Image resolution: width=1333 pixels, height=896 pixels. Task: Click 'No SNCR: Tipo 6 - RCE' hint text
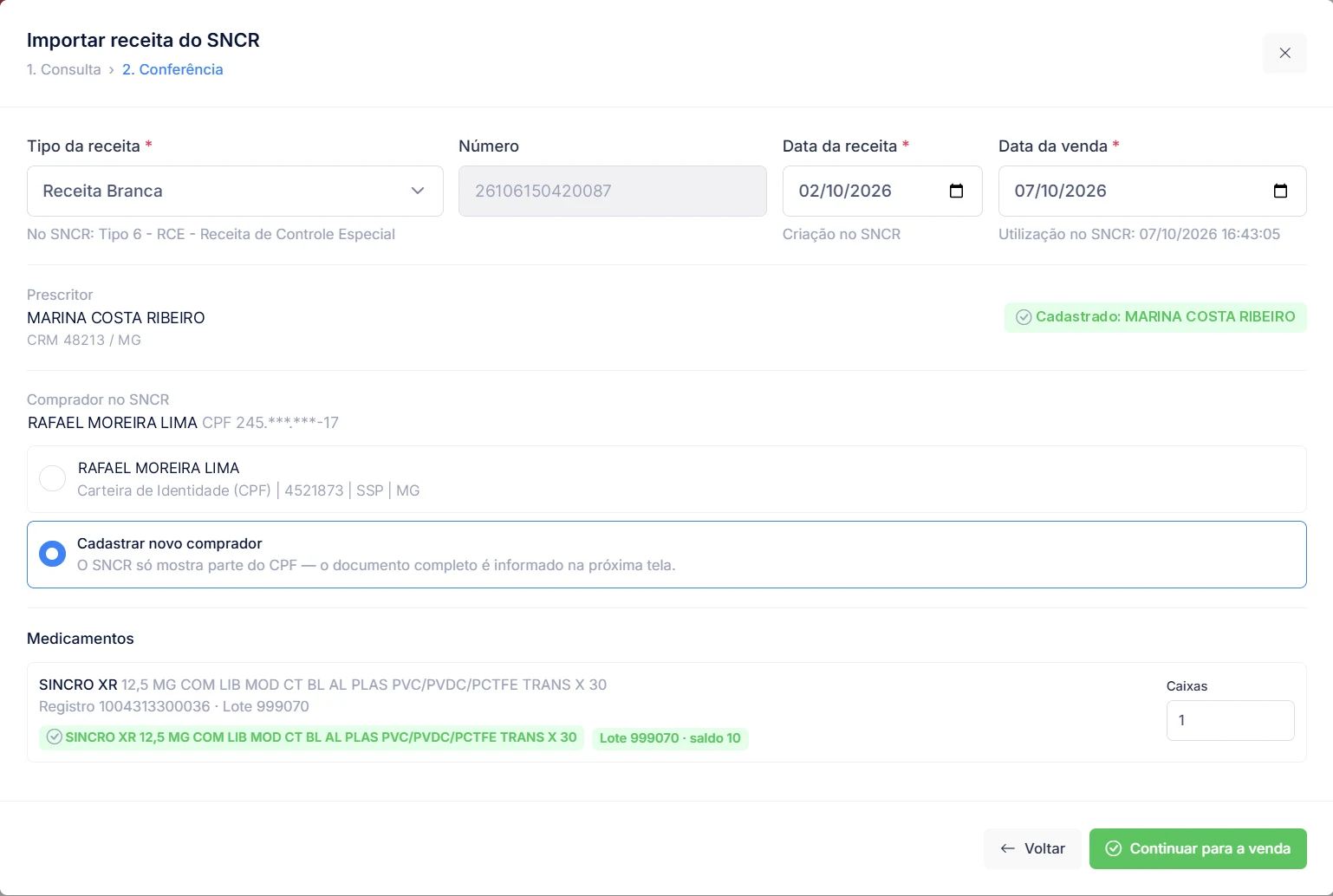[x=211, y=234]
